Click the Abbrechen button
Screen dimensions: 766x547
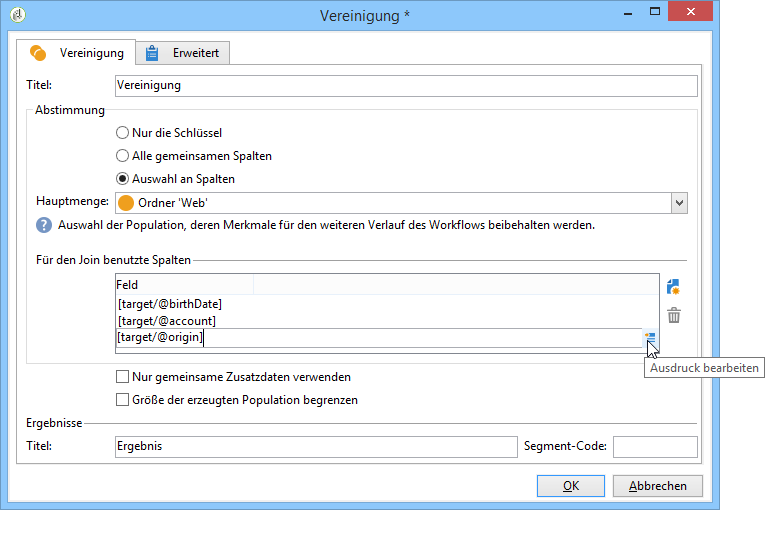pos(657,486)
